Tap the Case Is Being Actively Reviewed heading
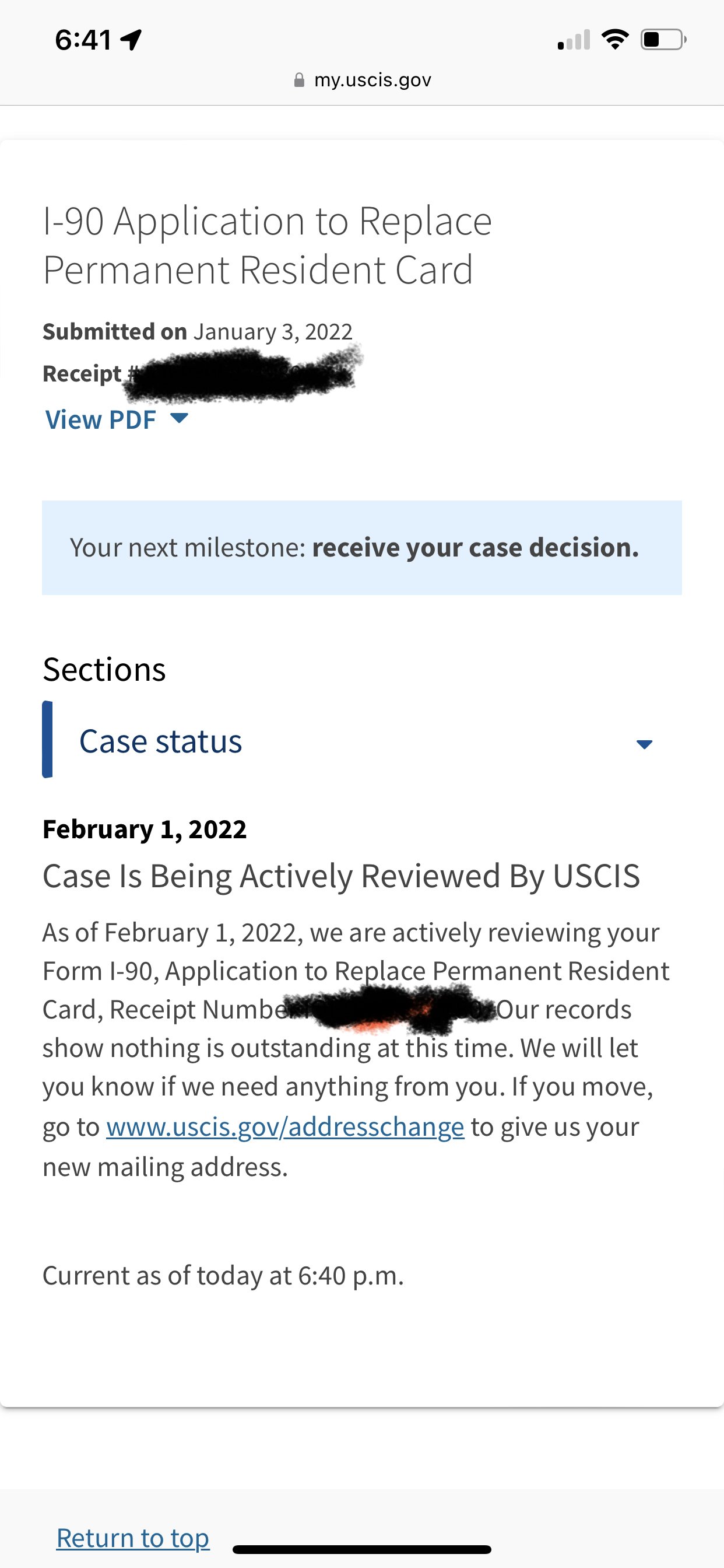 point(340,876)
